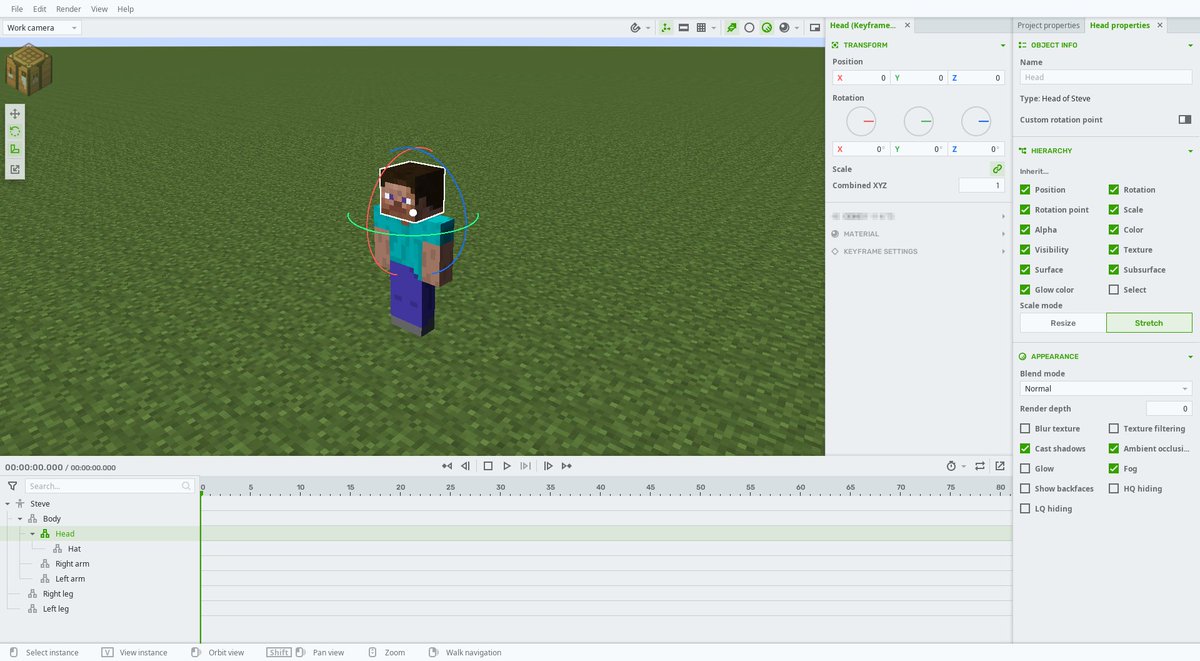
Task: Uncheck Inherit Texture checkbox
Action: click(x=1114, y=250)
